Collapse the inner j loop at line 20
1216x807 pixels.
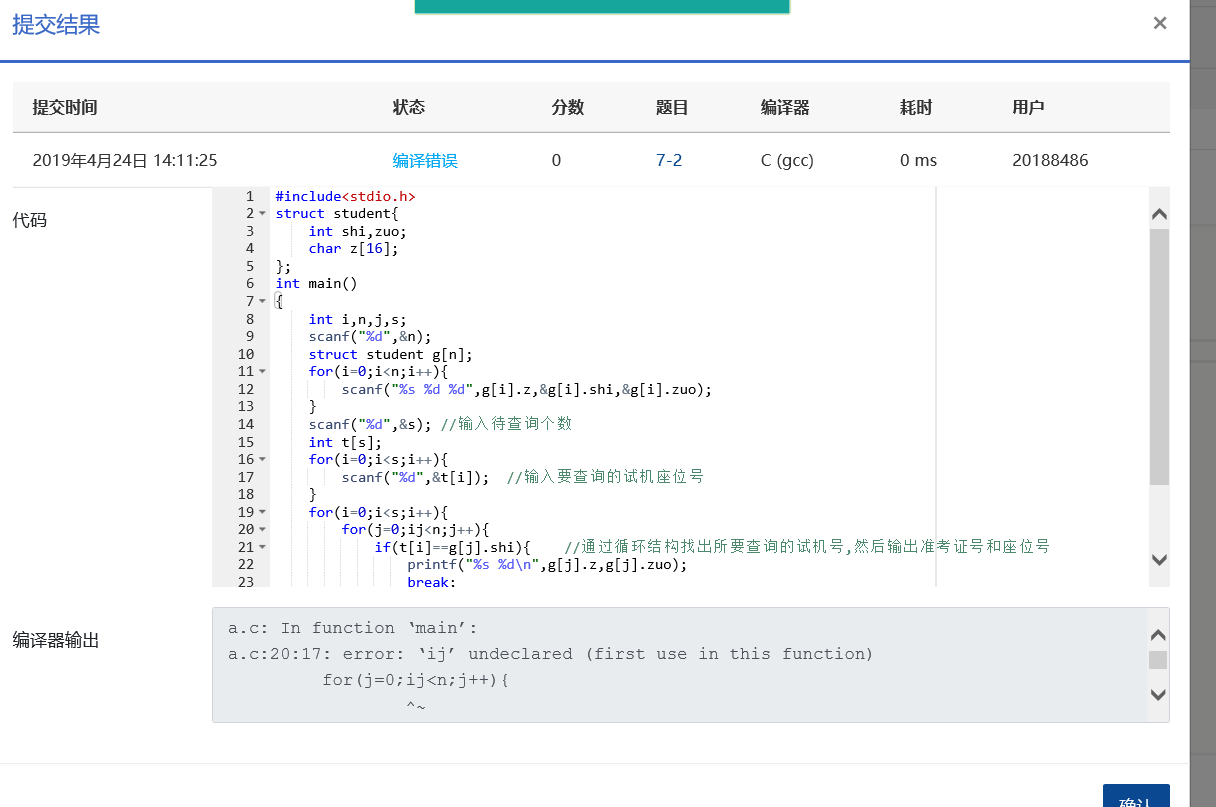tap(262, 530)
